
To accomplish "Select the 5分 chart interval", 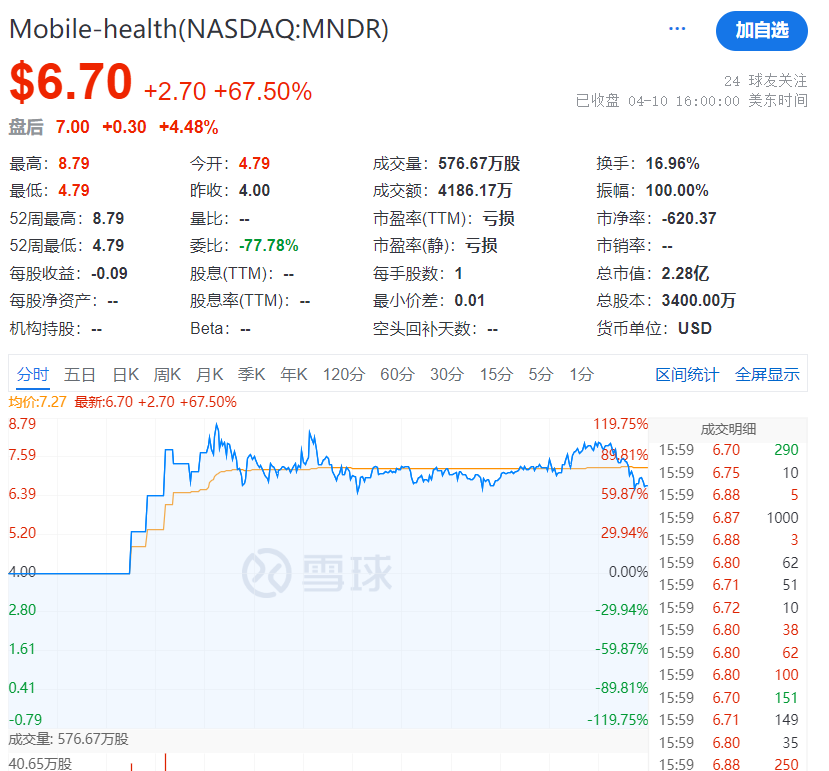I will (541, 374).
